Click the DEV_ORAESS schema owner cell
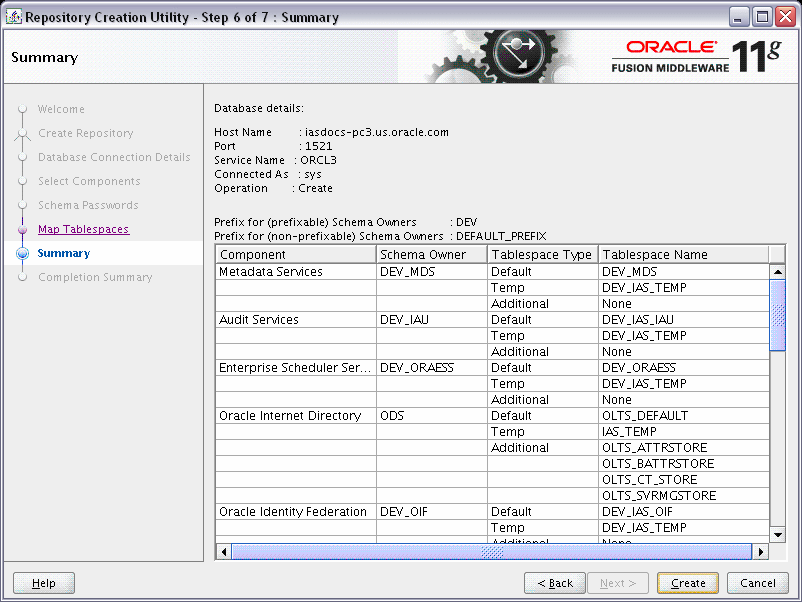Image resolution: width=802 pixels, height=602 pixels. (432, 368)
